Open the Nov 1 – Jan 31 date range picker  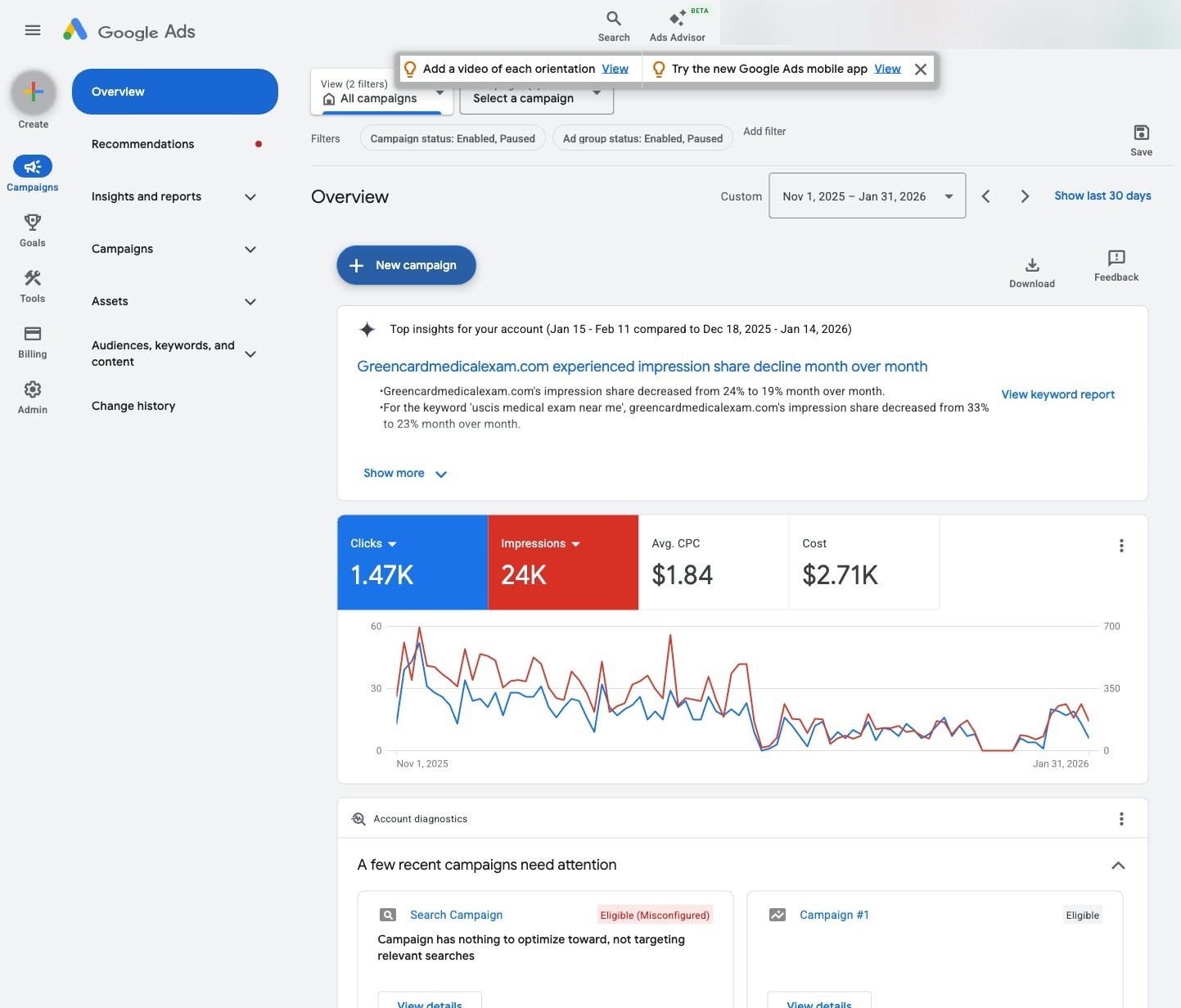[867, 196]
